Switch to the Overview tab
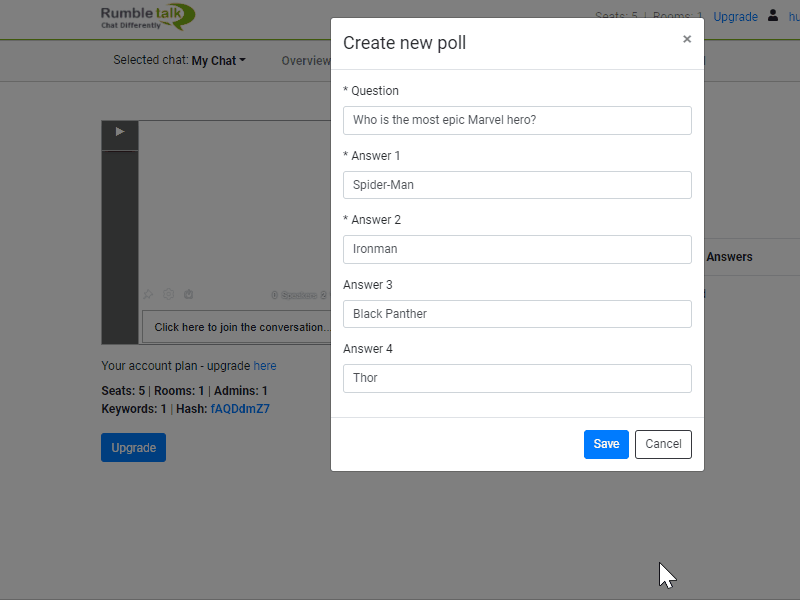This screenshot has width=800, height=600. click(x=306, y=60)
